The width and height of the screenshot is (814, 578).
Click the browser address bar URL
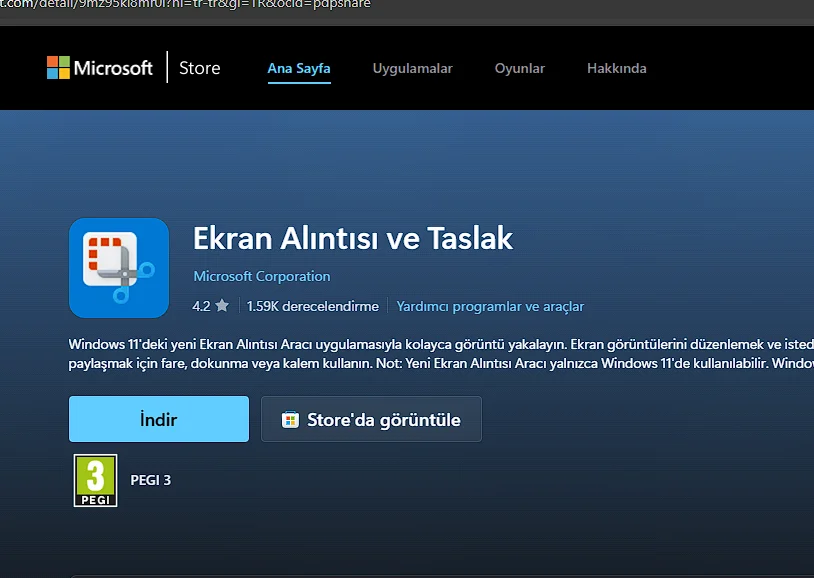[x=185, y=5]
